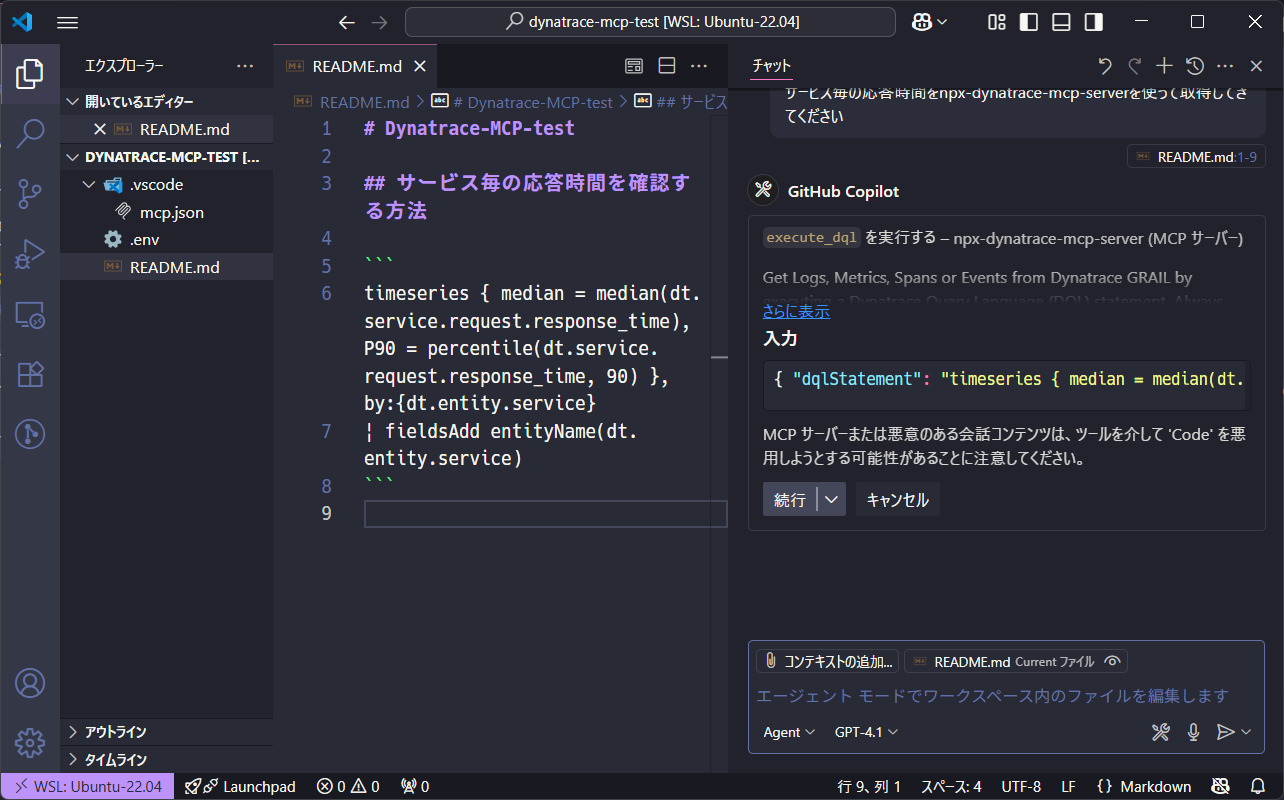Open notifications bell in status bar
Image resolution: width=1284 pixels, height=800 pixels.
pyautogui.click(x=1257, y=786)
